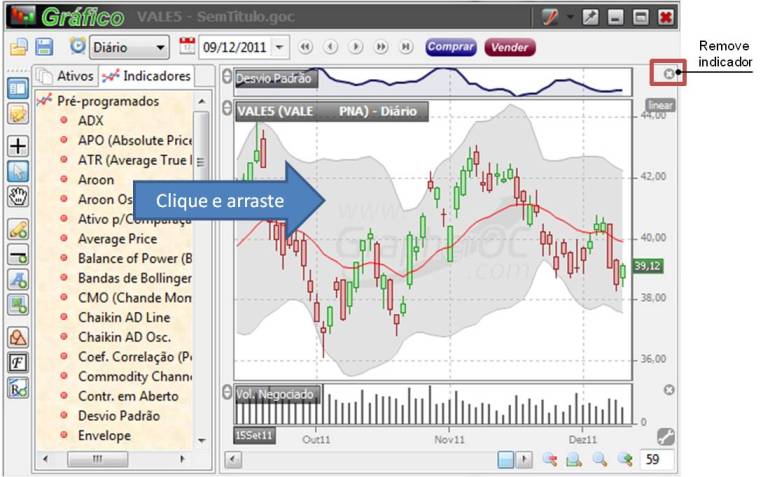Click the clock icon beside Diário
763x477 pixels.
(x=77, y=46)
